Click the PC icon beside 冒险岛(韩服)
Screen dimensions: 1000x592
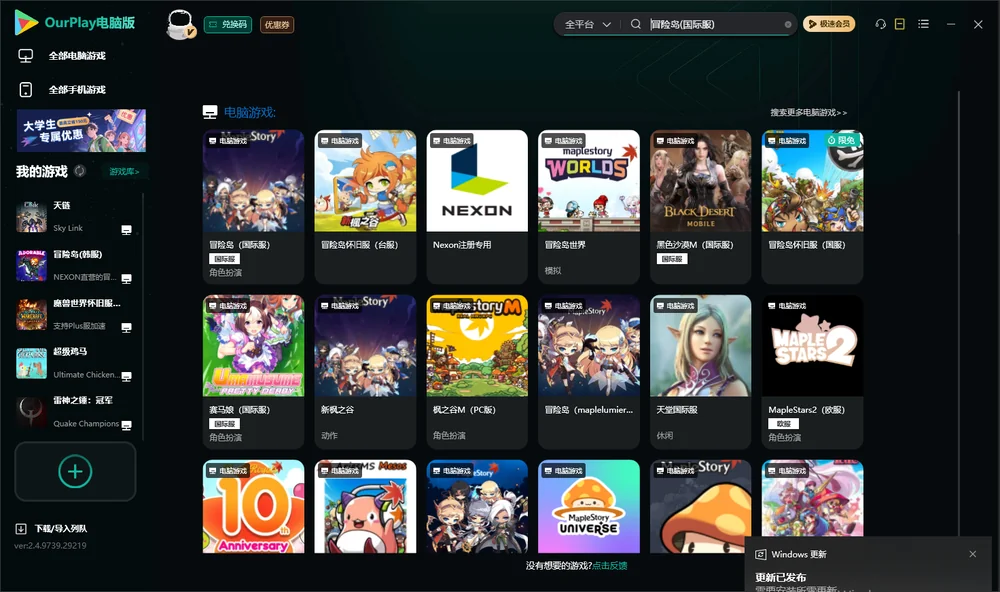(x=126, y=279)
